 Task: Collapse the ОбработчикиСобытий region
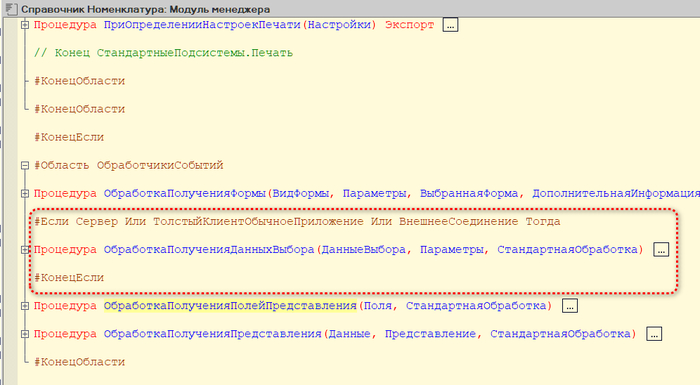tap(25, 166)
